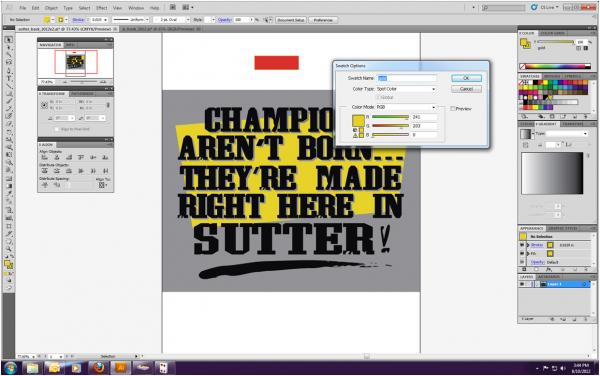Click the fill and stroke swatch in toolbox
Screen dimensions: 600x376
tap(8, 264)
